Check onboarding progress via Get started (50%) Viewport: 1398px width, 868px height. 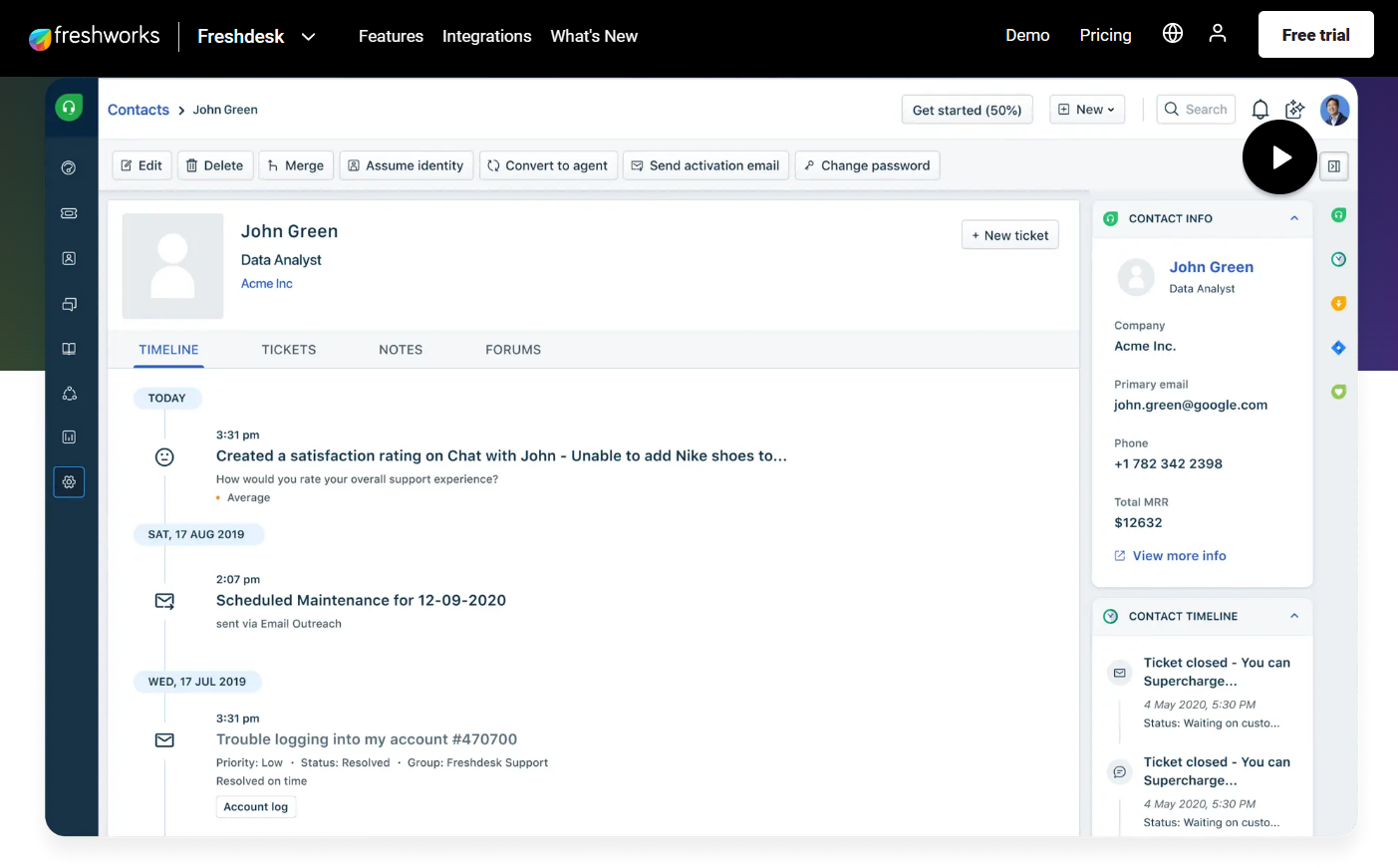click(x=967, y=110)
